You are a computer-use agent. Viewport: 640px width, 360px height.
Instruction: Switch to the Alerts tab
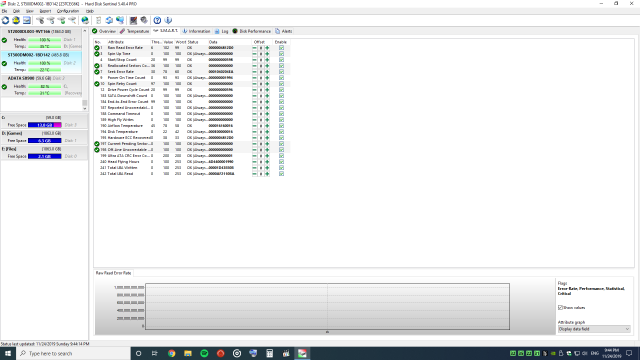(284, 31)
